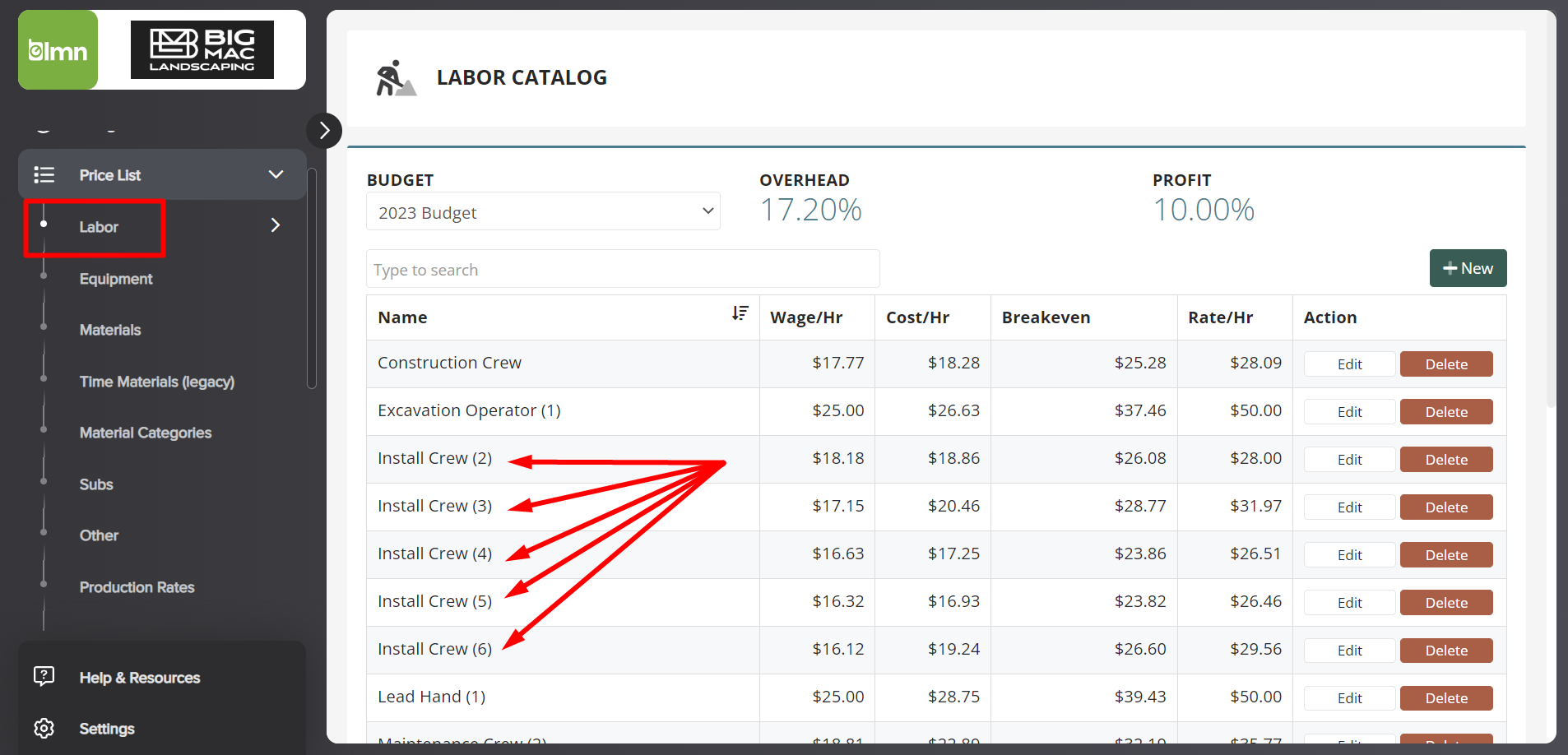1568x755 pixels.
Task: Click the $37.46 breakeven value
Action: [x=1140, y=410]
